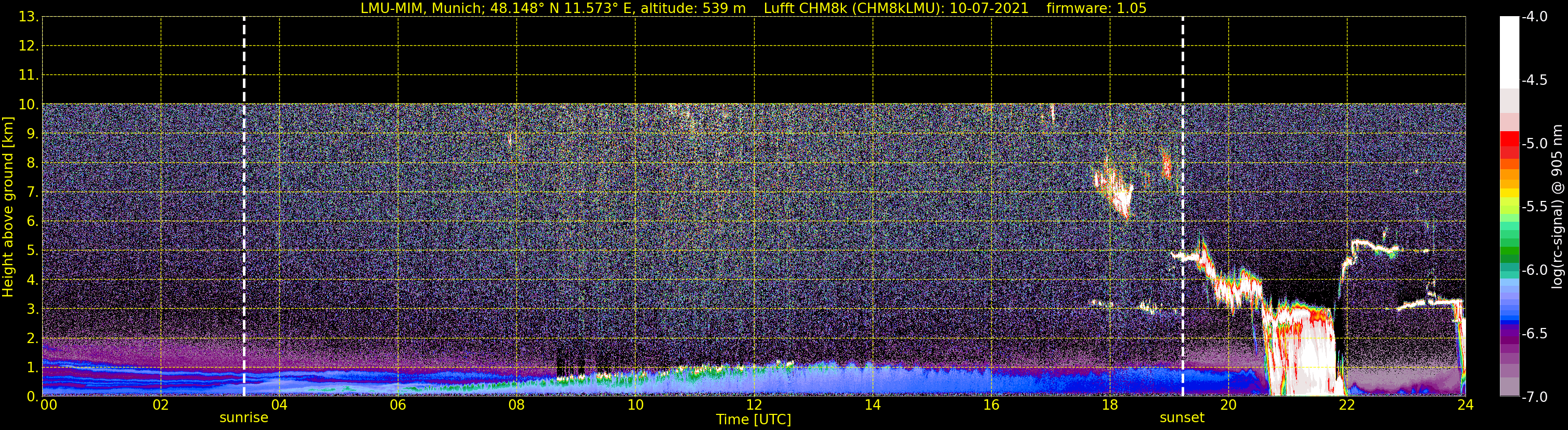Click the 'sunrise' label below the time axis
Screen dimensions: 1568x430
click(x=243, y=418)
